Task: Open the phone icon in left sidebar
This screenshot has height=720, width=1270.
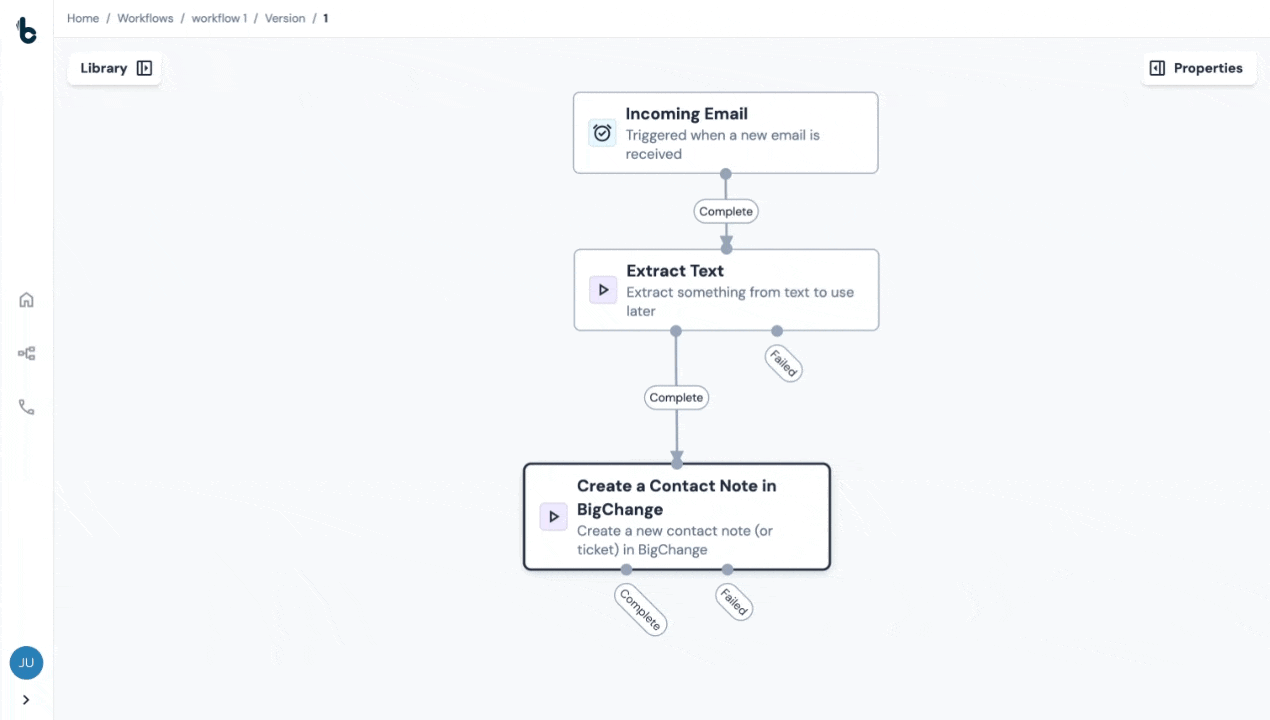Action: pos(27,407)
